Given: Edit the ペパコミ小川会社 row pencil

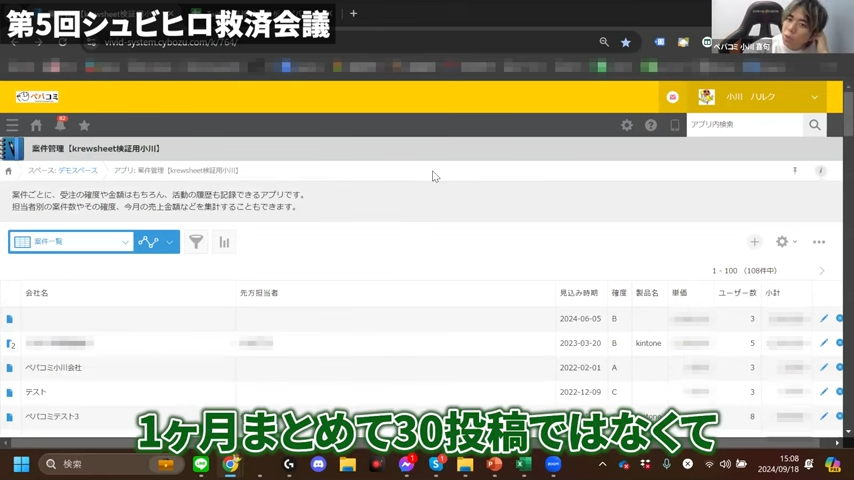Looking at the screenshot, I should pos(824,367).
